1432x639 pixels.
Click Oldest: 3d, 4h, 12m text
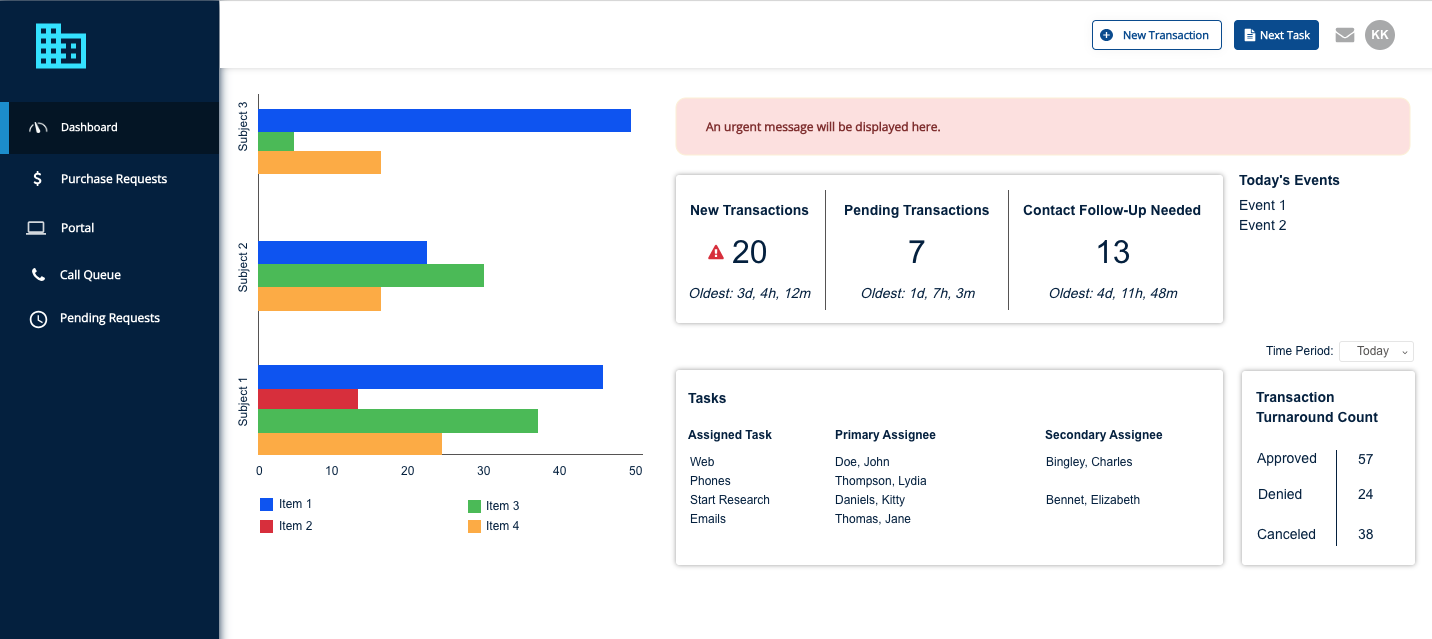tap(750, 293)
